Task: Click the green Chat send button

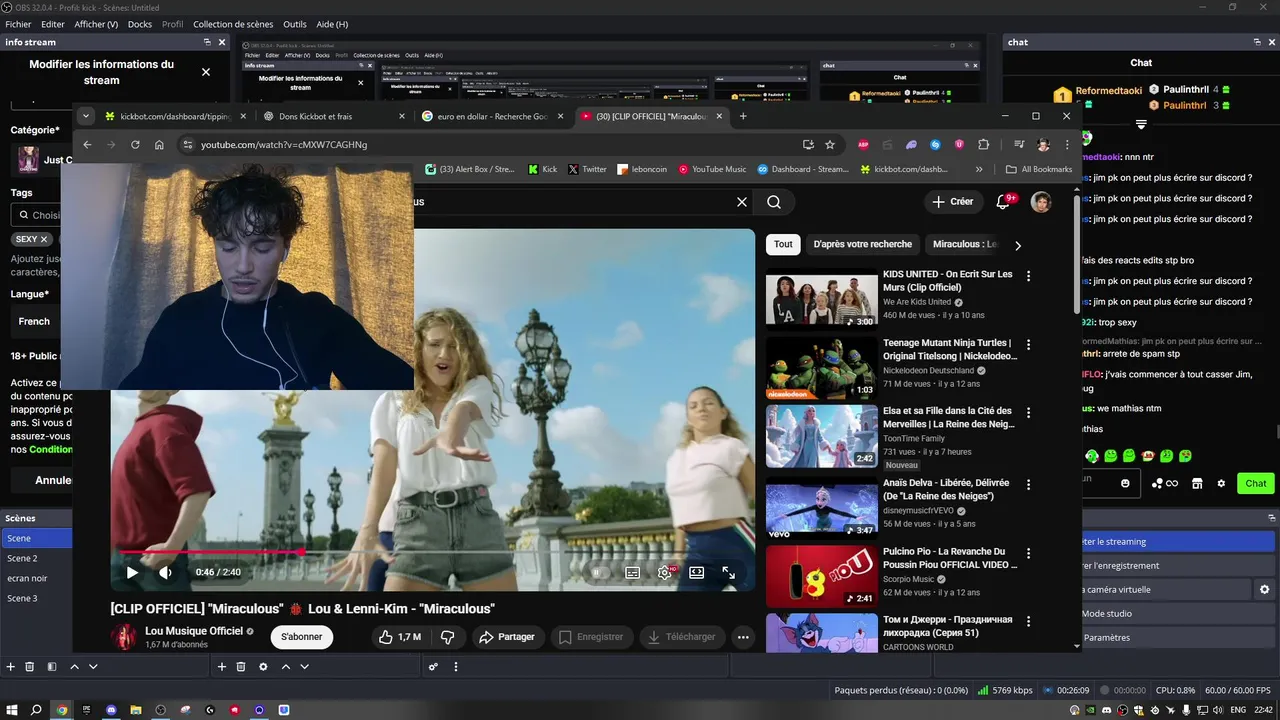Action: point(1256,484)
